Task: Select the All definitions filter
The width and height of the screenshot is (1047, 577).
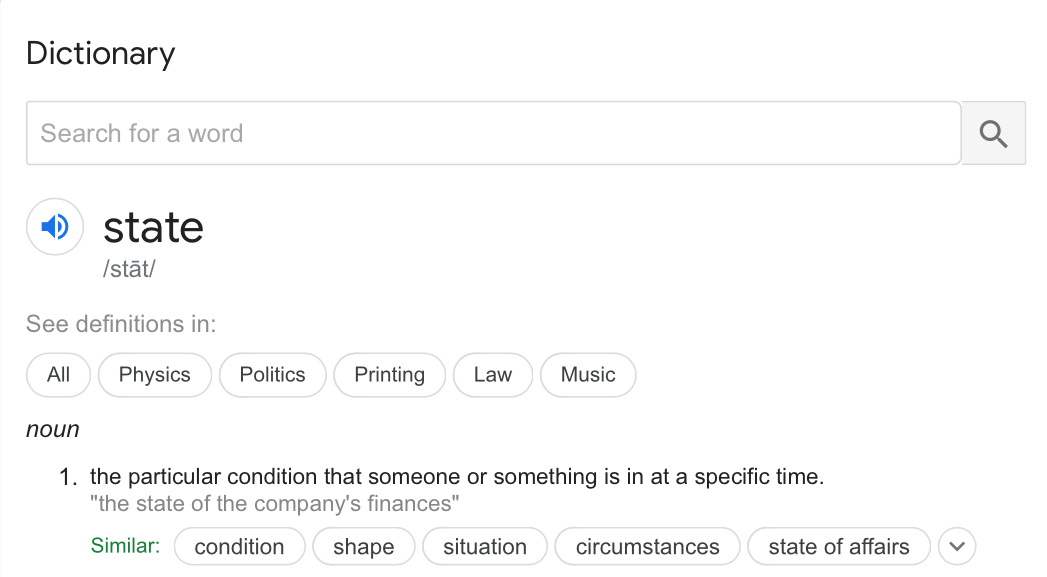Action: pyautogui.click(x=58, y=375)
